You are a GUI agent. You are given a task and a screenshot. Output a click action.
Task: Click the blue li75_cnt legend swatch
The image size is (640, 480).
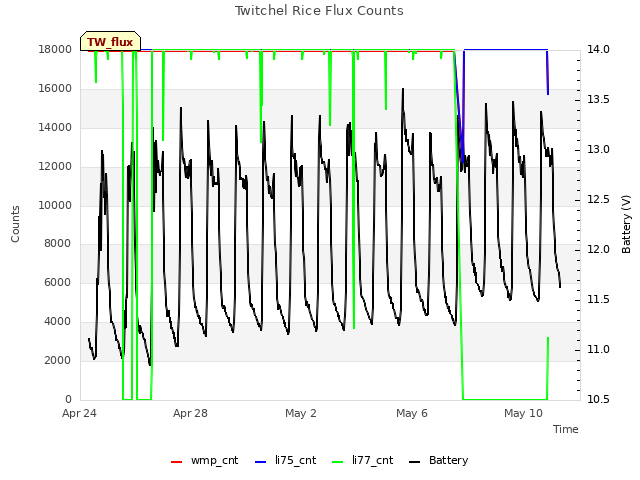point(260,462)
